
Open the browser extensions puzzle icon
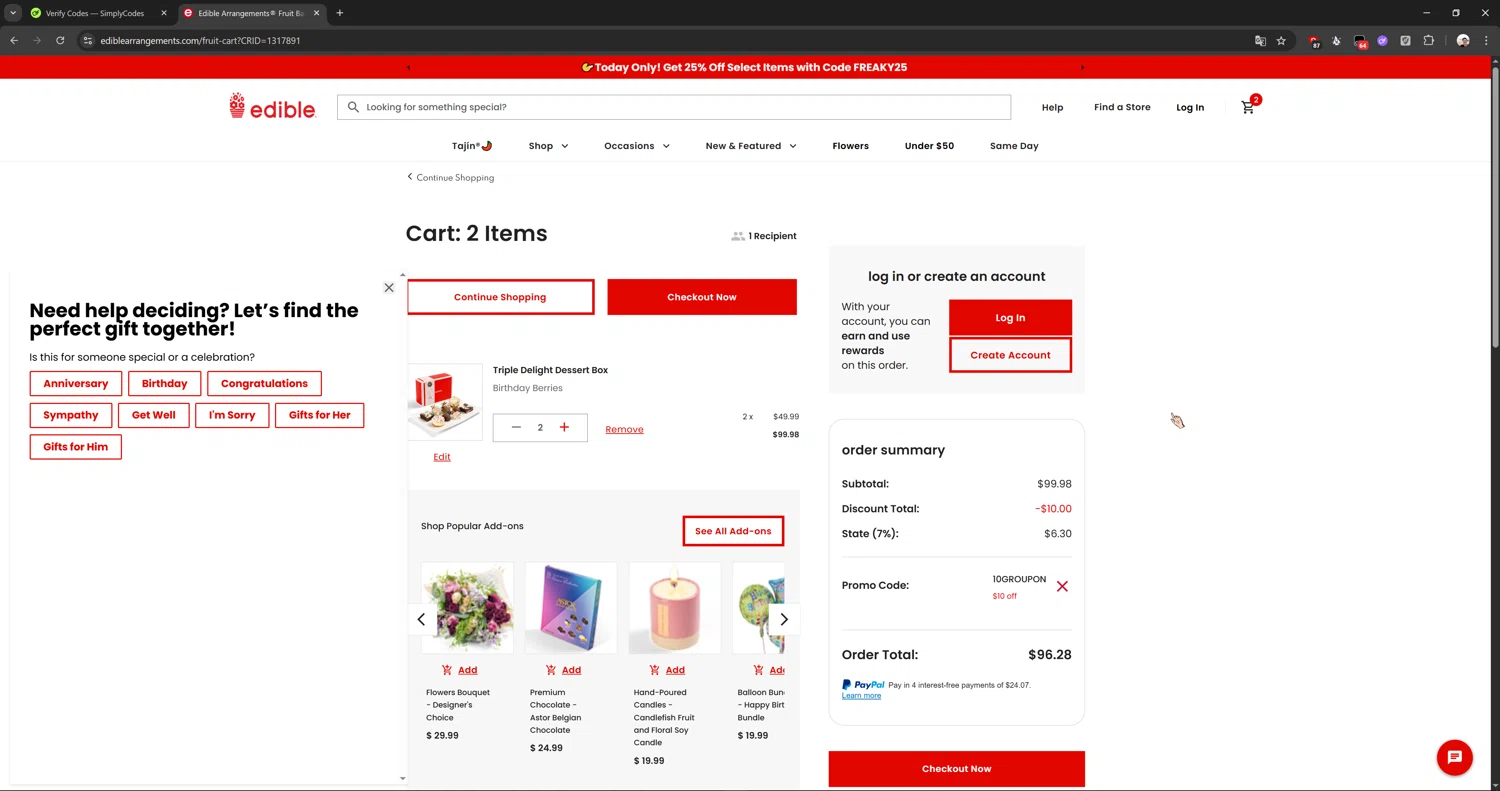click(1428, 41)
